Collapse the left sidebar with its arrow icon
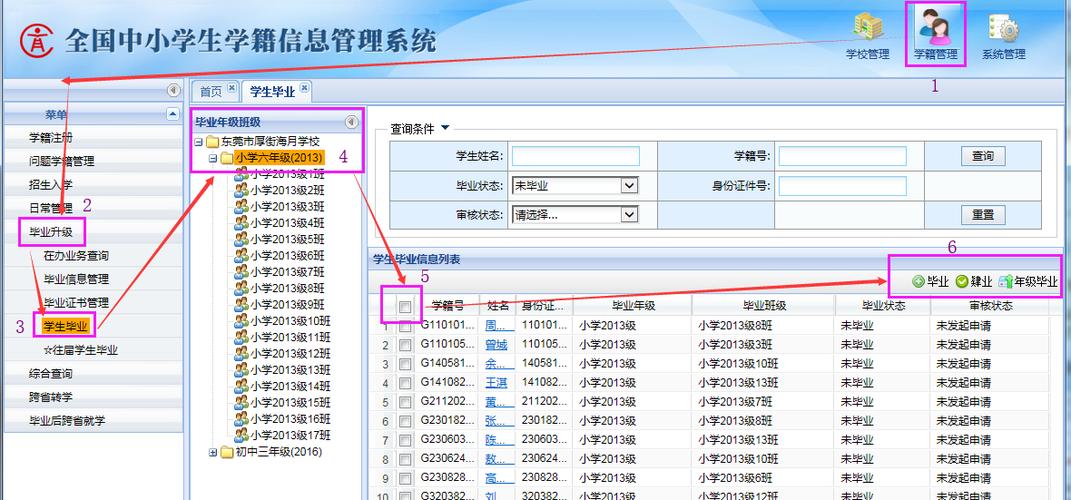The height and width of the screenshot is (500, 1071). (x=173, y=90)
